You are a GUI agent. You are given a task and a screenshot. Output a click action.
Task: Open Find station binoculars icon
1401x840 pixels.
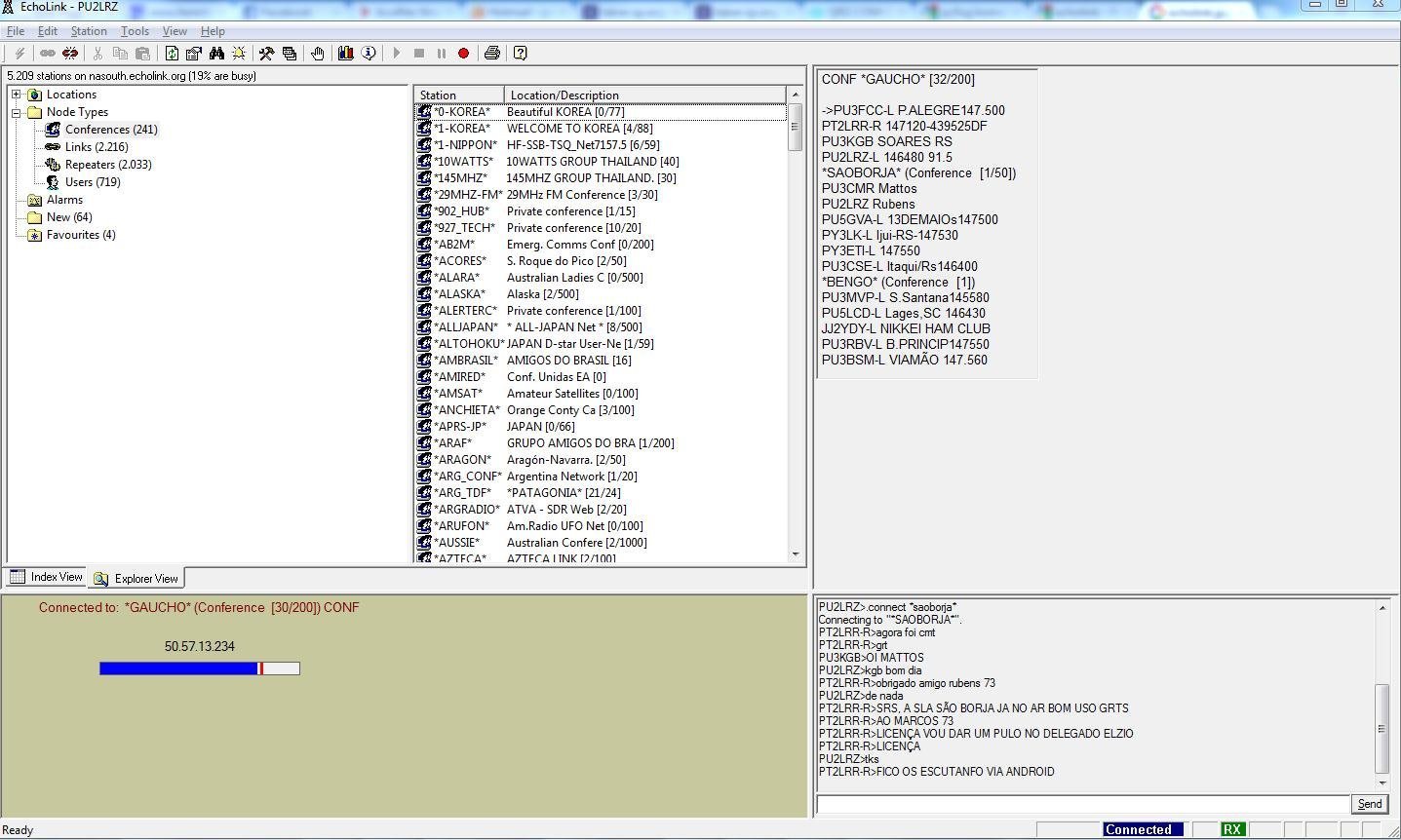216,54
